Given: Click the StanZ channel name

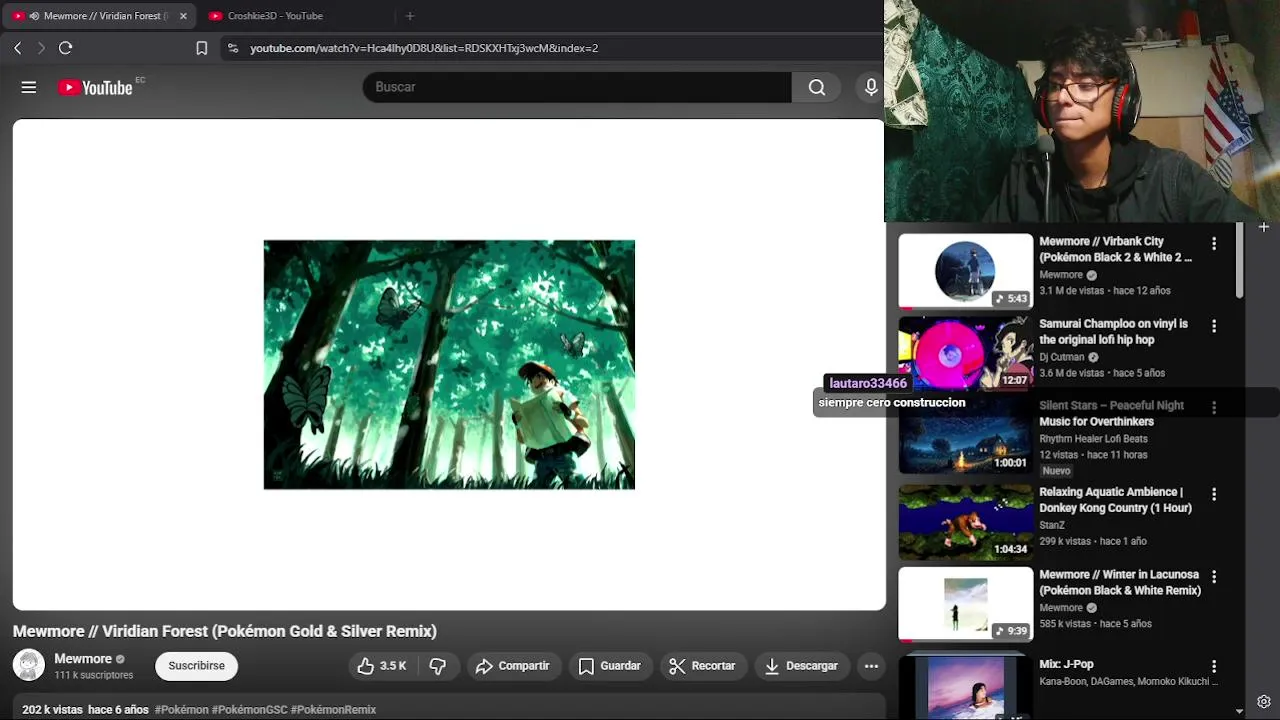Looking at the screenshot, I should [1052, 525].
